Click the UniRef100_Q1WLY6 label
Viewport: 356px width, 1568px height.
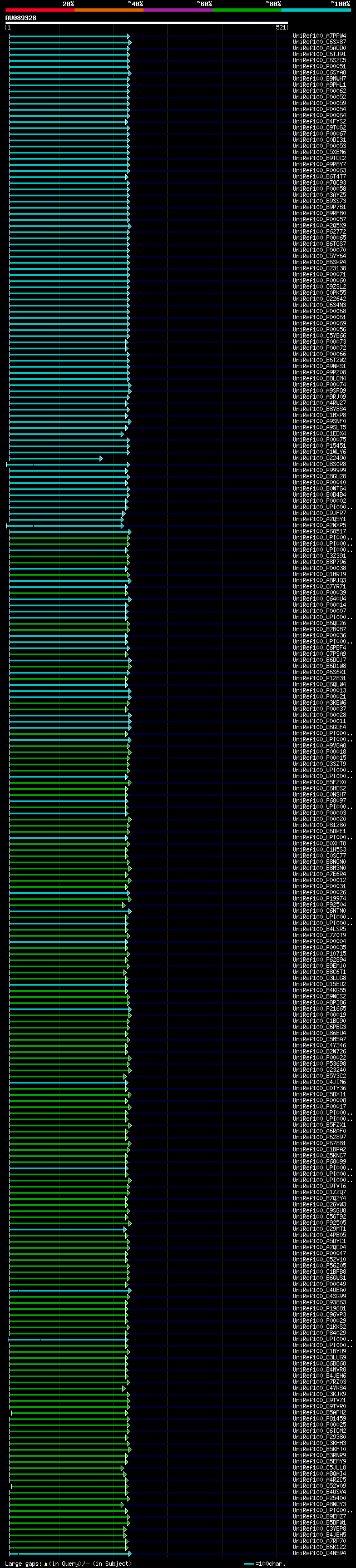coord(319,452)
